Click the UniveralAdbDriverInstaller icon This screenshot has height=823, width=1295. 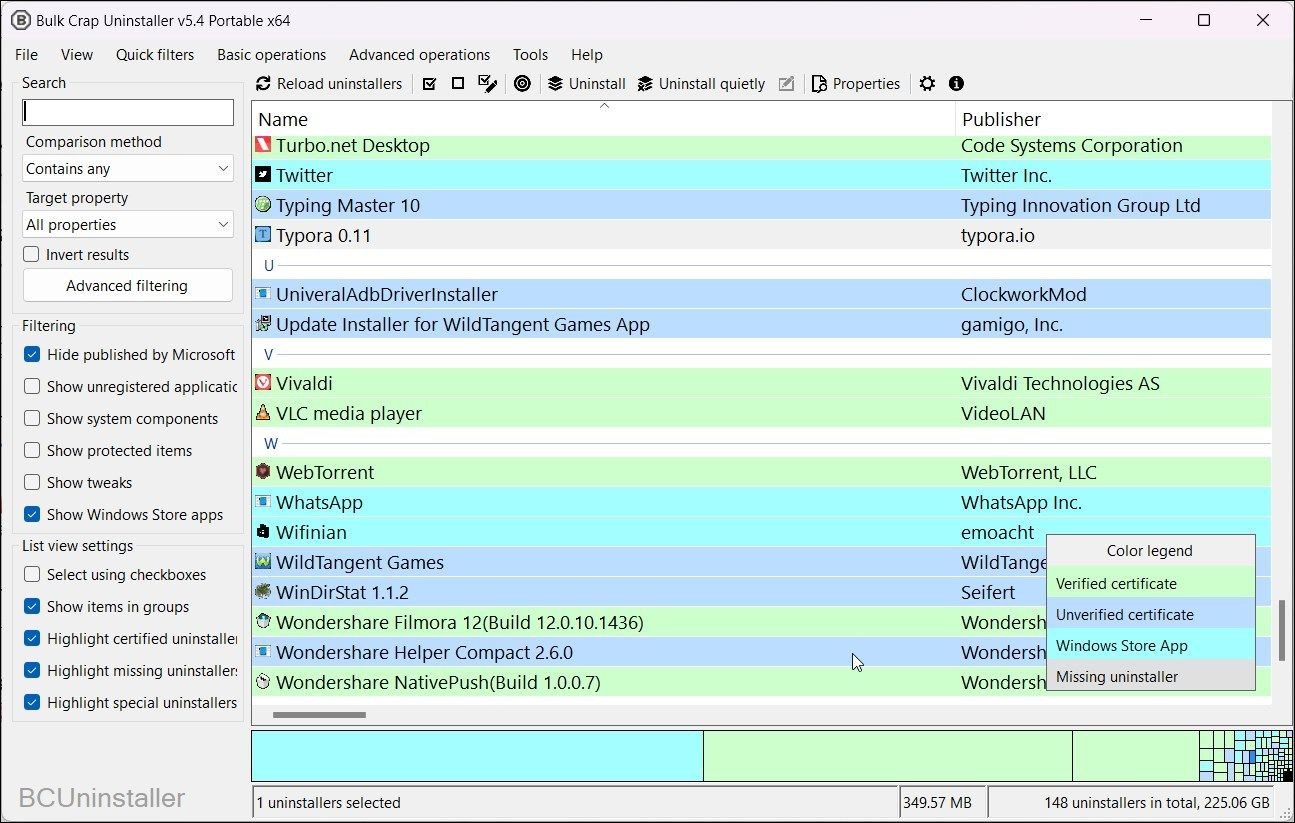[263, 294]
